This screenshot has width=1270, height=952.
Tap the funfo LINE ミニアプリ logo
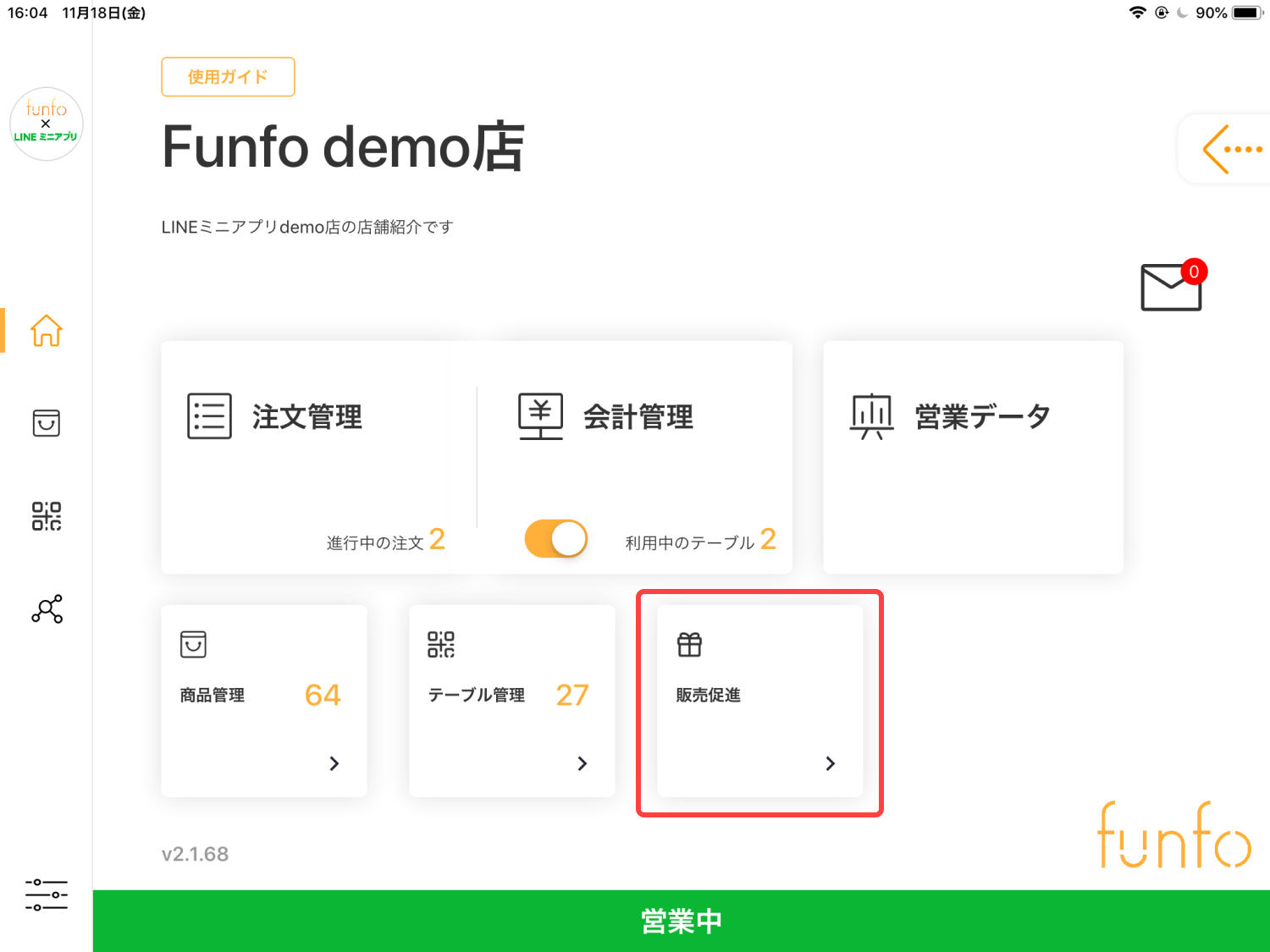pyautogui.click(x=47, y=124)
